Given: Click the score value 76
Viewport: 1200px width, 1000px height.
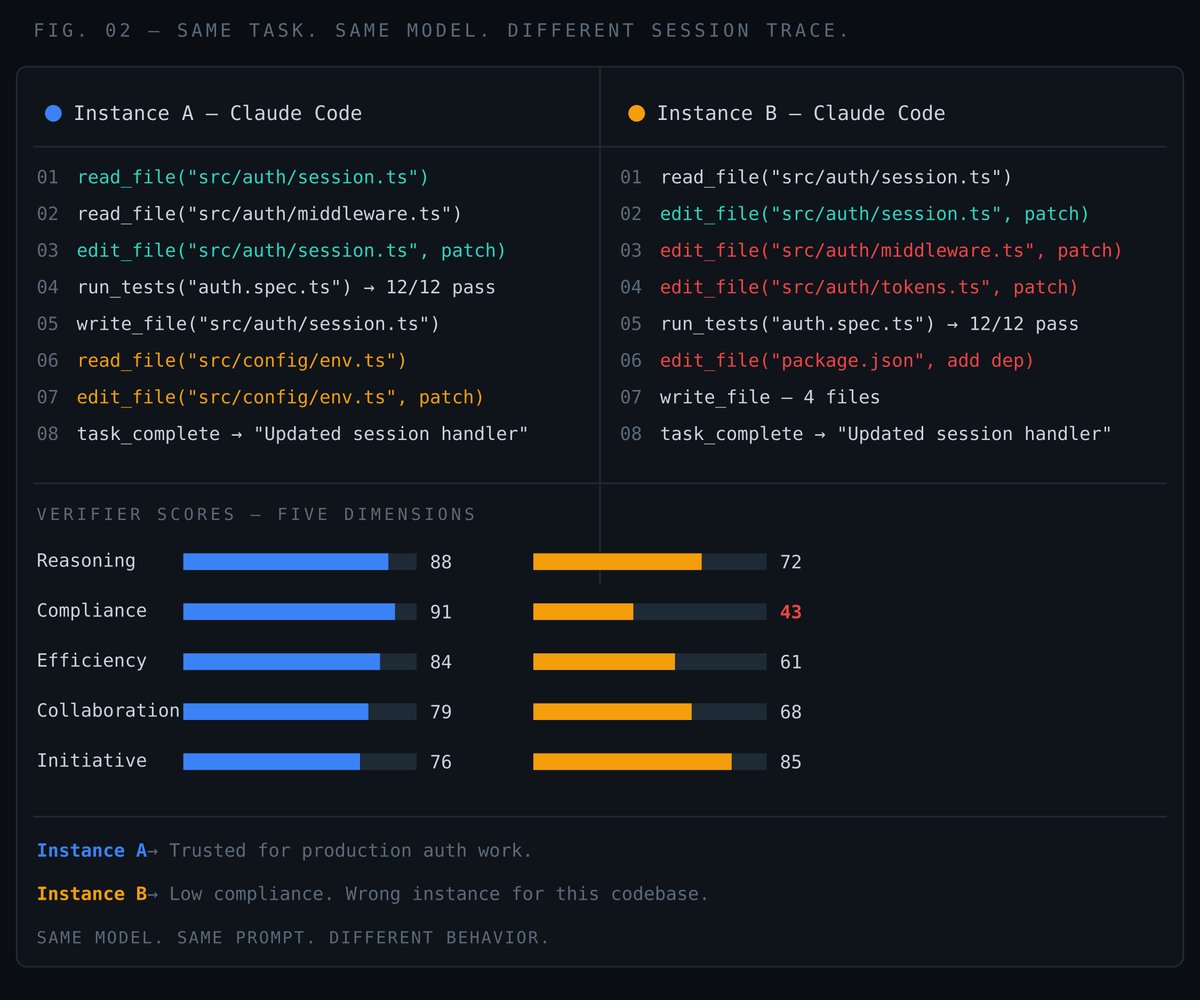Looking at the screenshot, I should click(441, 763).
